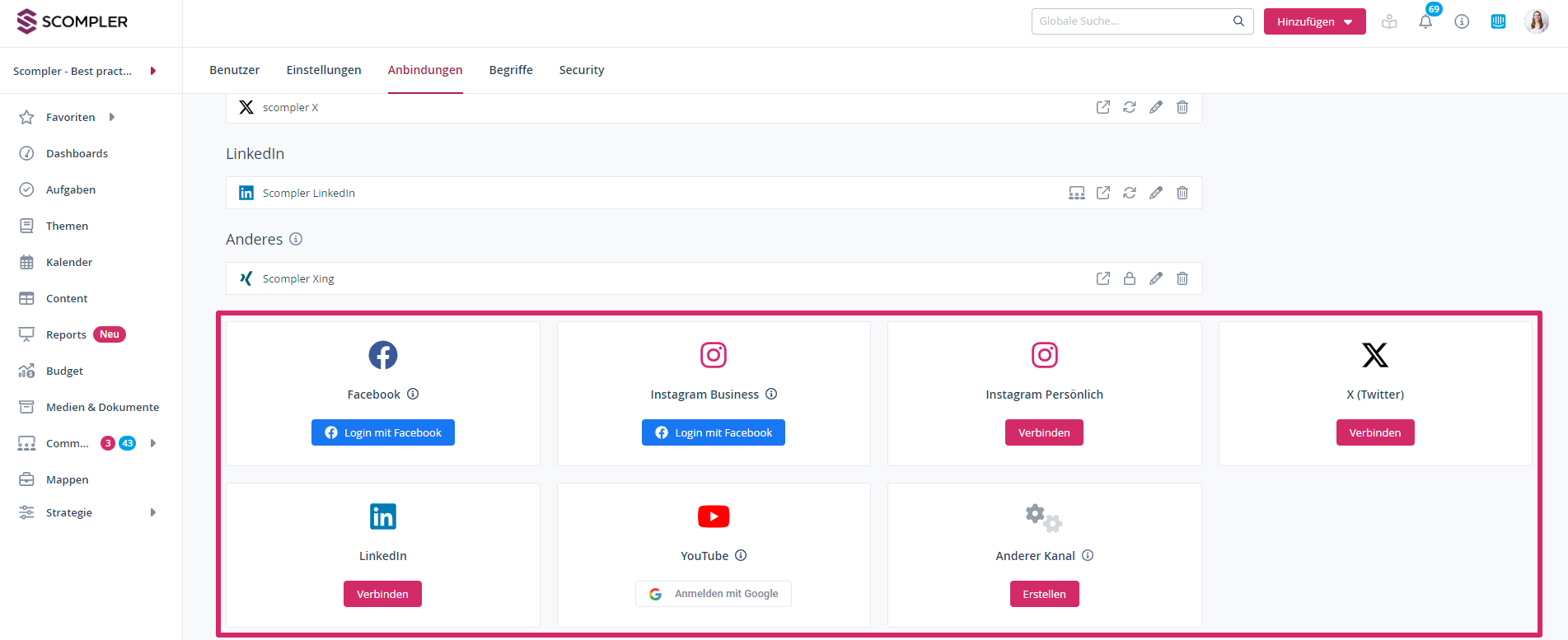Toggle the lock on Scompler Xing
This screenshot has height=640, width=1568.
[x=1130, y=278]
